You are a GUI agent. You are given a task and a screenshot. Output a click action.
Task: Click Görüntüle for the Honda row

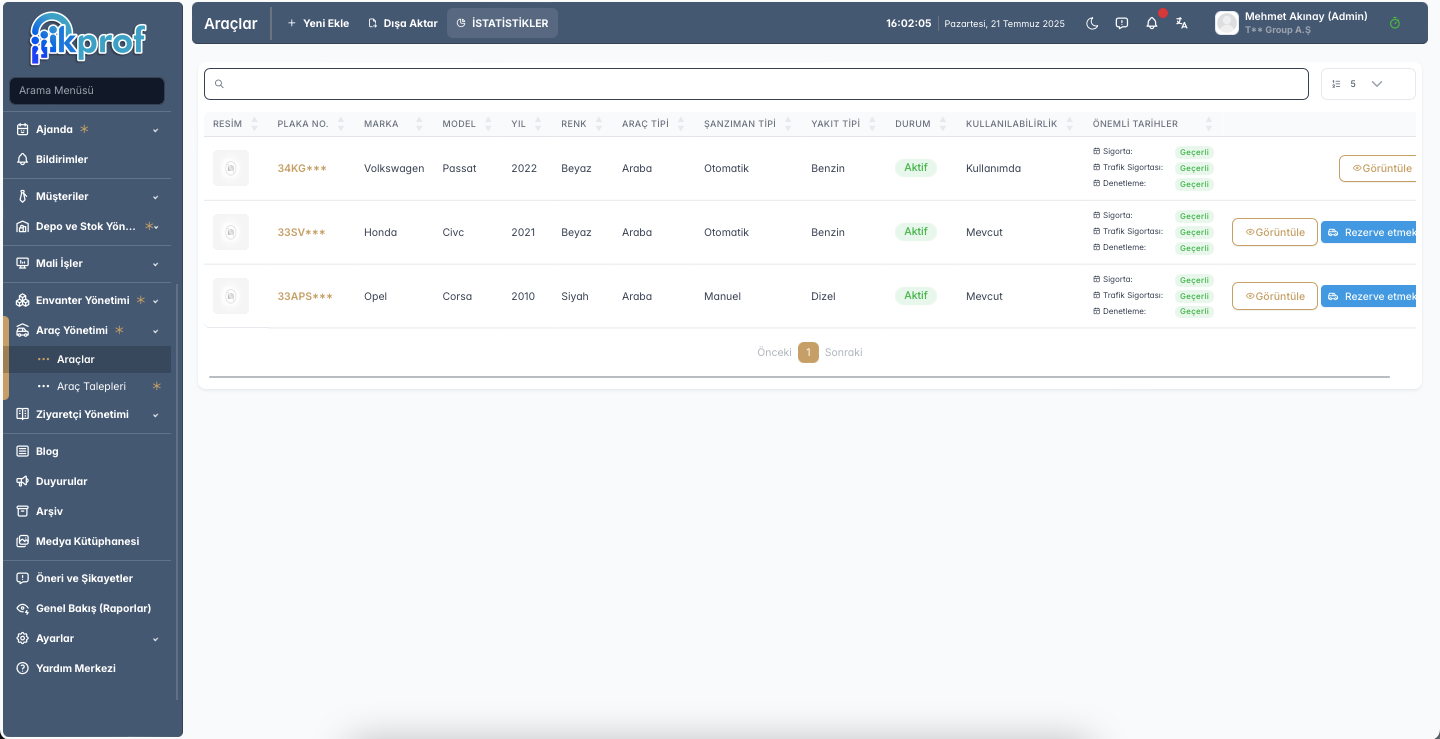(1275, 232)
